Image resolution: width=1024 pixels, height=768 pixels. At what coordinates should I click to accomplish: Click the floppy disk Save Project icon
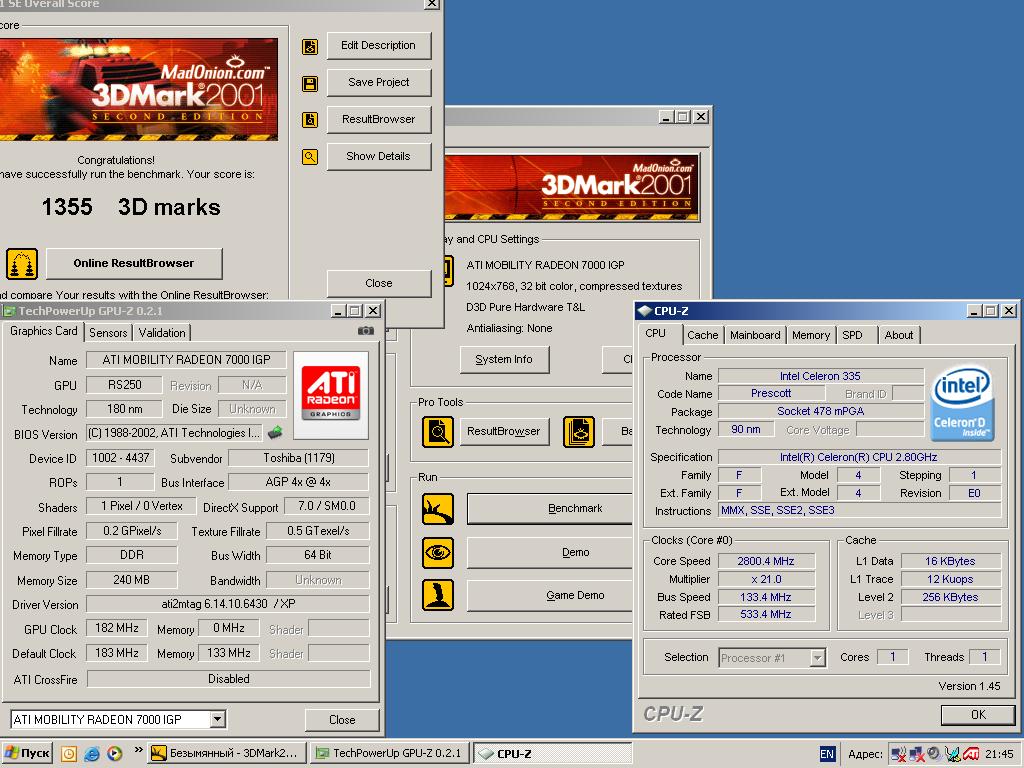click(310, 83)
